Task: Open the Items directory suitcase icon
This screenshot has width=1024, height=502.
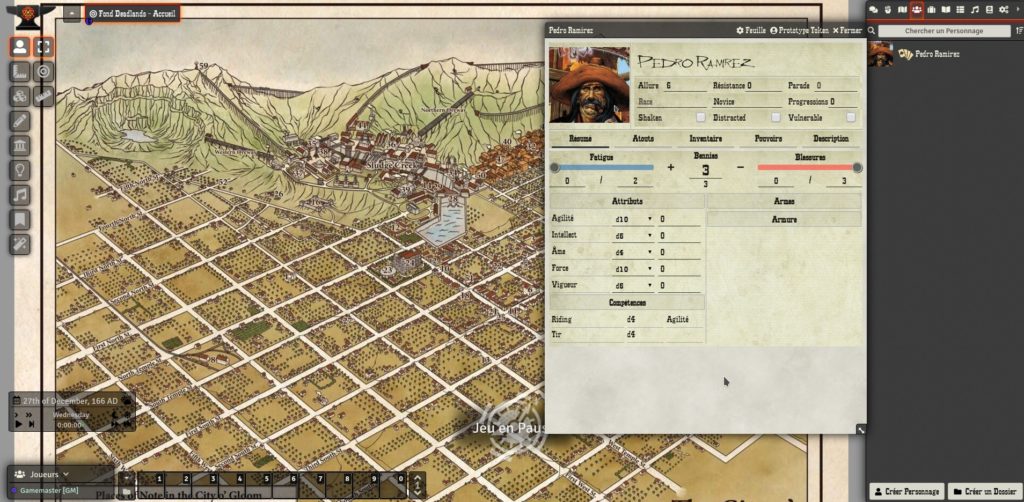Action: (x=931, y=9)
